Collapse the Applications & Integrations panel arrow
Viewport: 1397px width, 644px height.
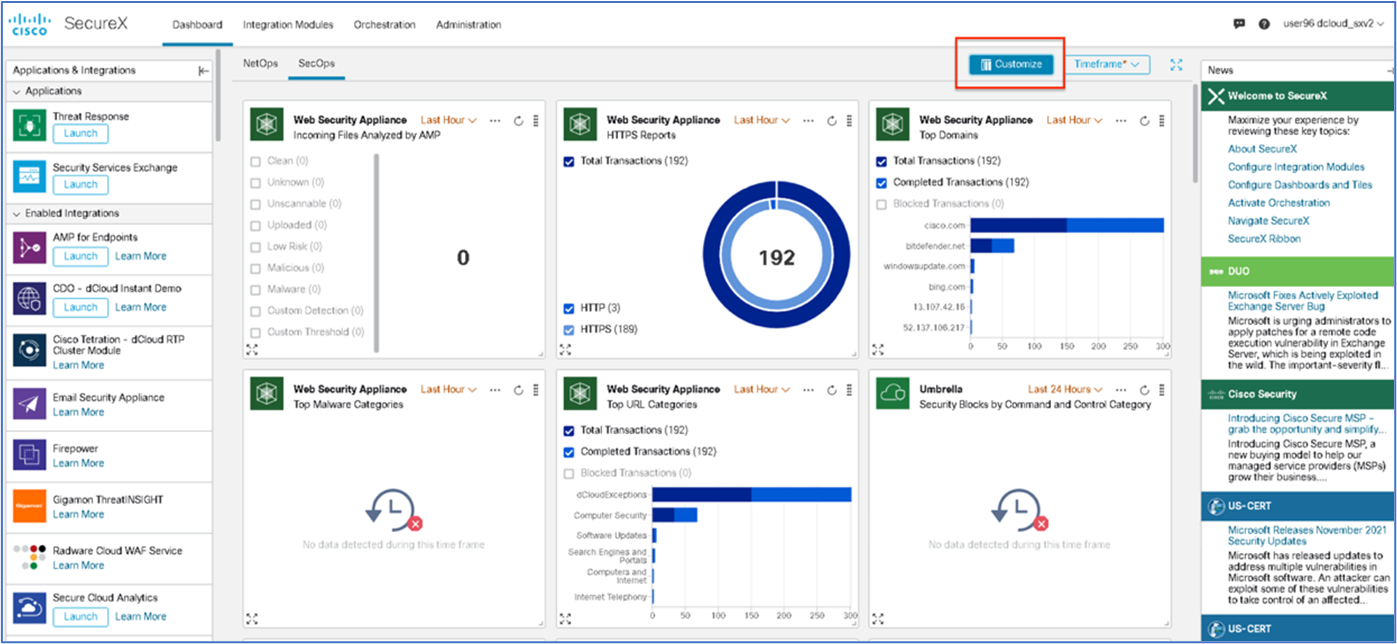coord(203,71)
